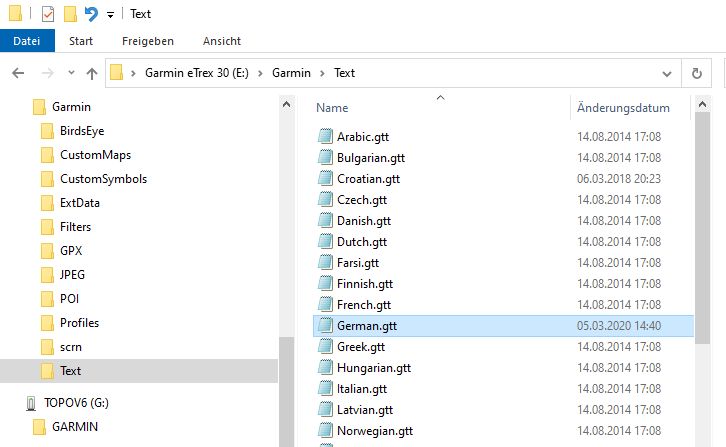
Task: Select the Farsi.gtt file icon
Action: tap(325, 263)
